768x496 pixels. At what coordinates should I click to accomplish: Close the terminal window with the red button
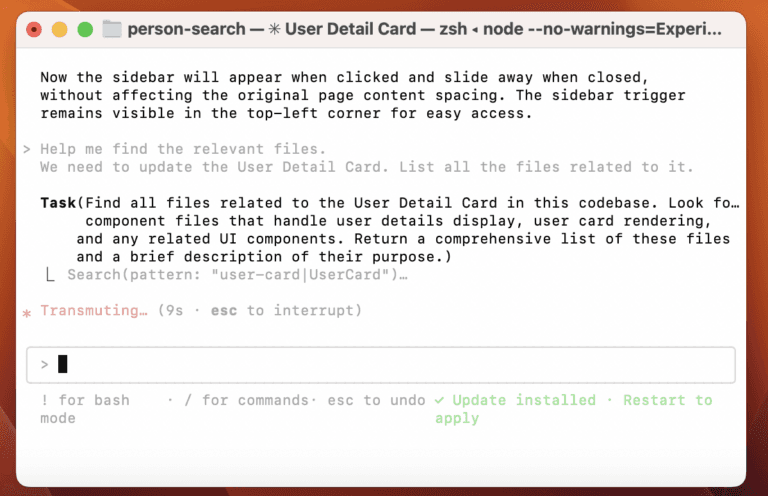click(x=35, y=29)
